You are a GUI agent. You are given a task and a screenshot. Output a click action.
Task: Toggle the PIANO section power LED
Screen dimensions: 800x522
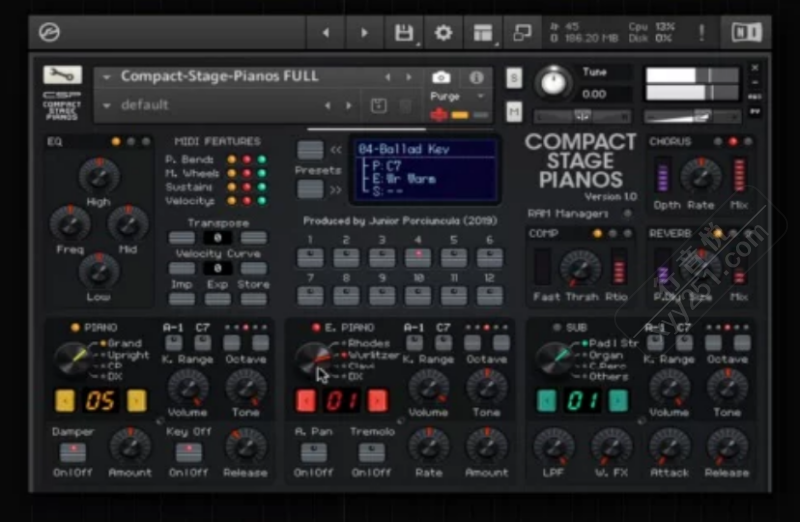pyautogui.click(x=76, y=327)
